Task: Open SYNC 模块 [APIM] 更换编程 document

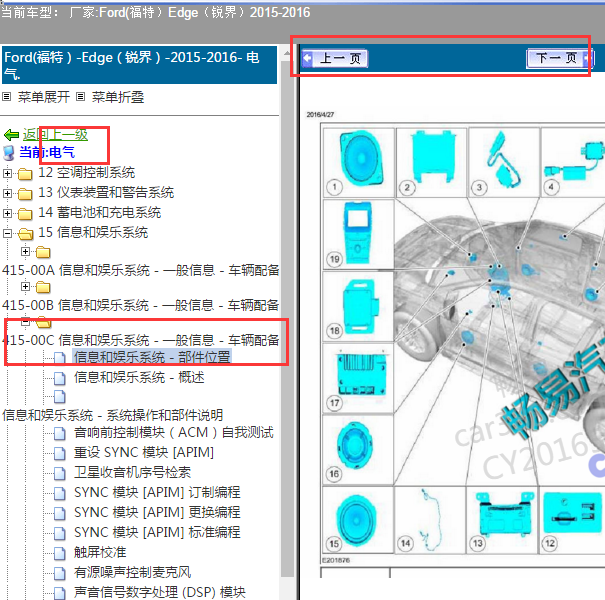Action: [x=157, y=512]
